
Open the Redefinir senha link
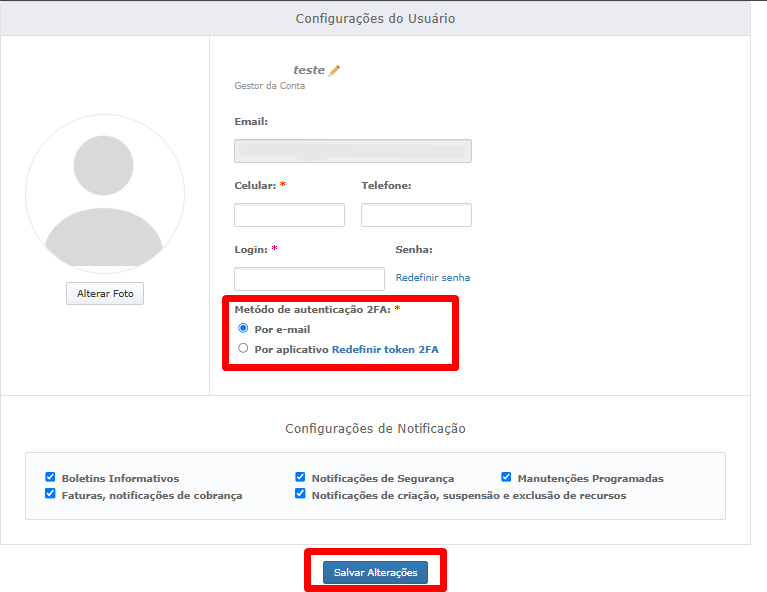point(432,278)
